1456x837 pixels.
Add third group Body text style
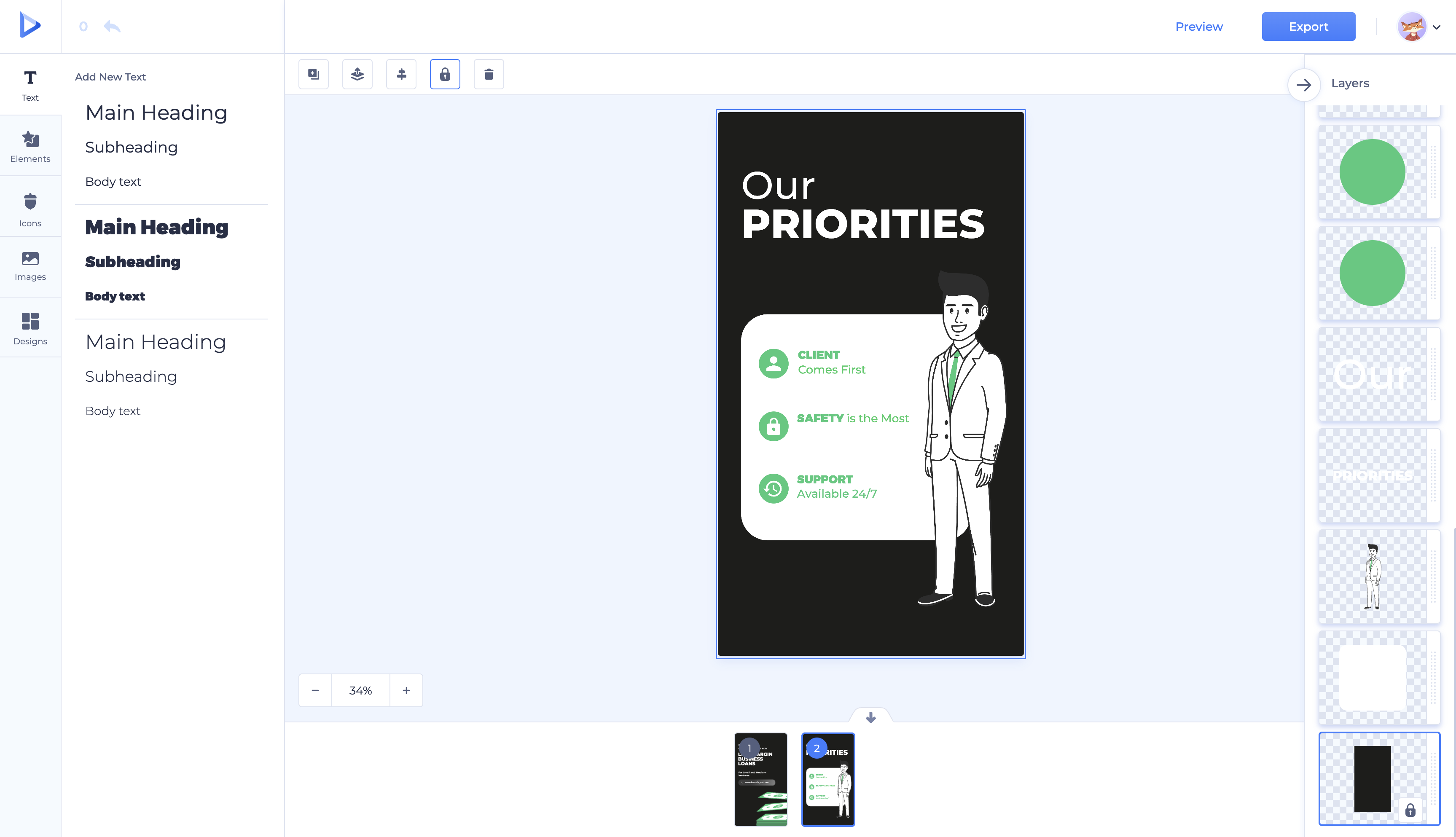tap(113, 411)
